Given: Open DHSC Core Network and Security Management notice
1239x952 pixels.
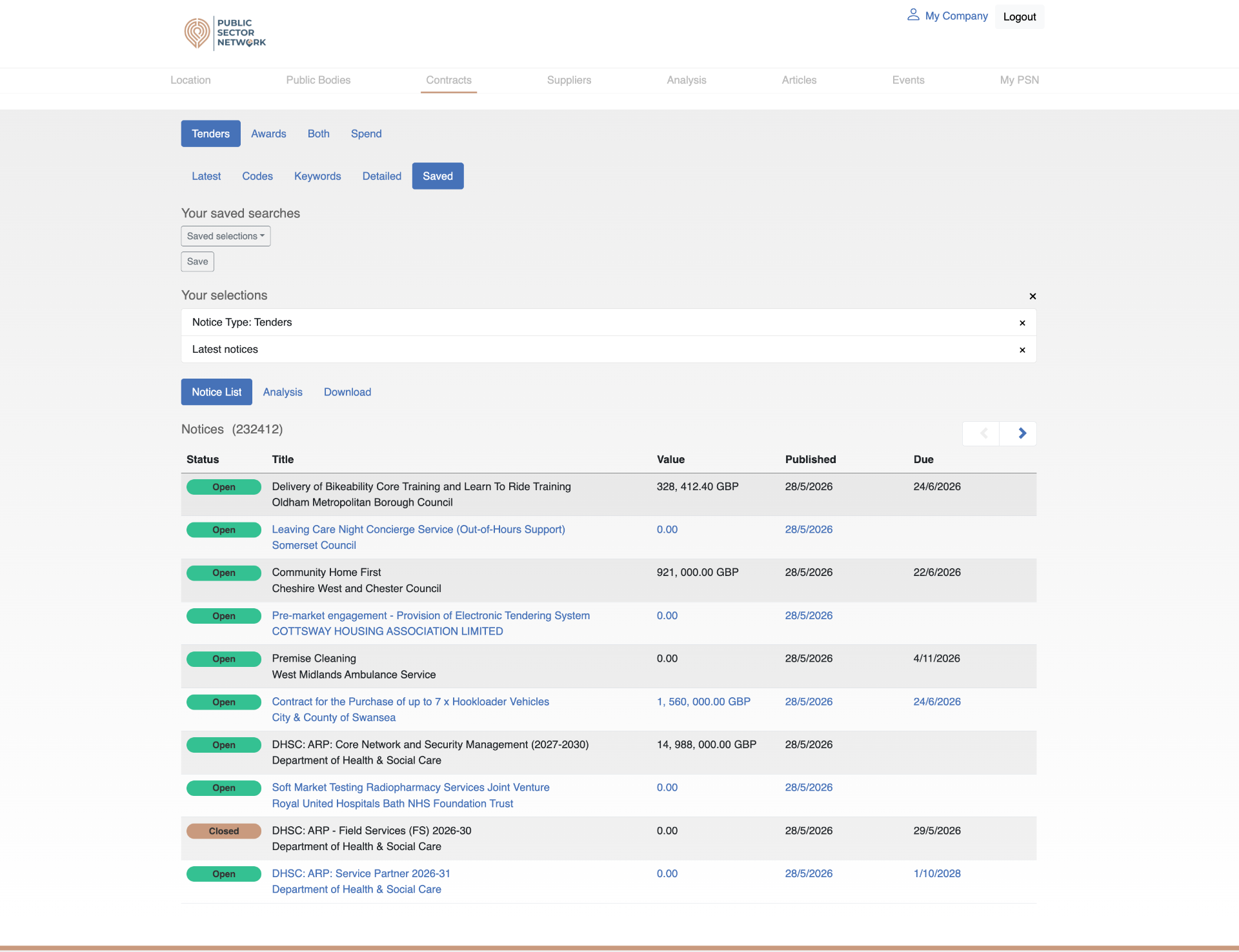Looking at the screenshot, I should click(430, 745).
